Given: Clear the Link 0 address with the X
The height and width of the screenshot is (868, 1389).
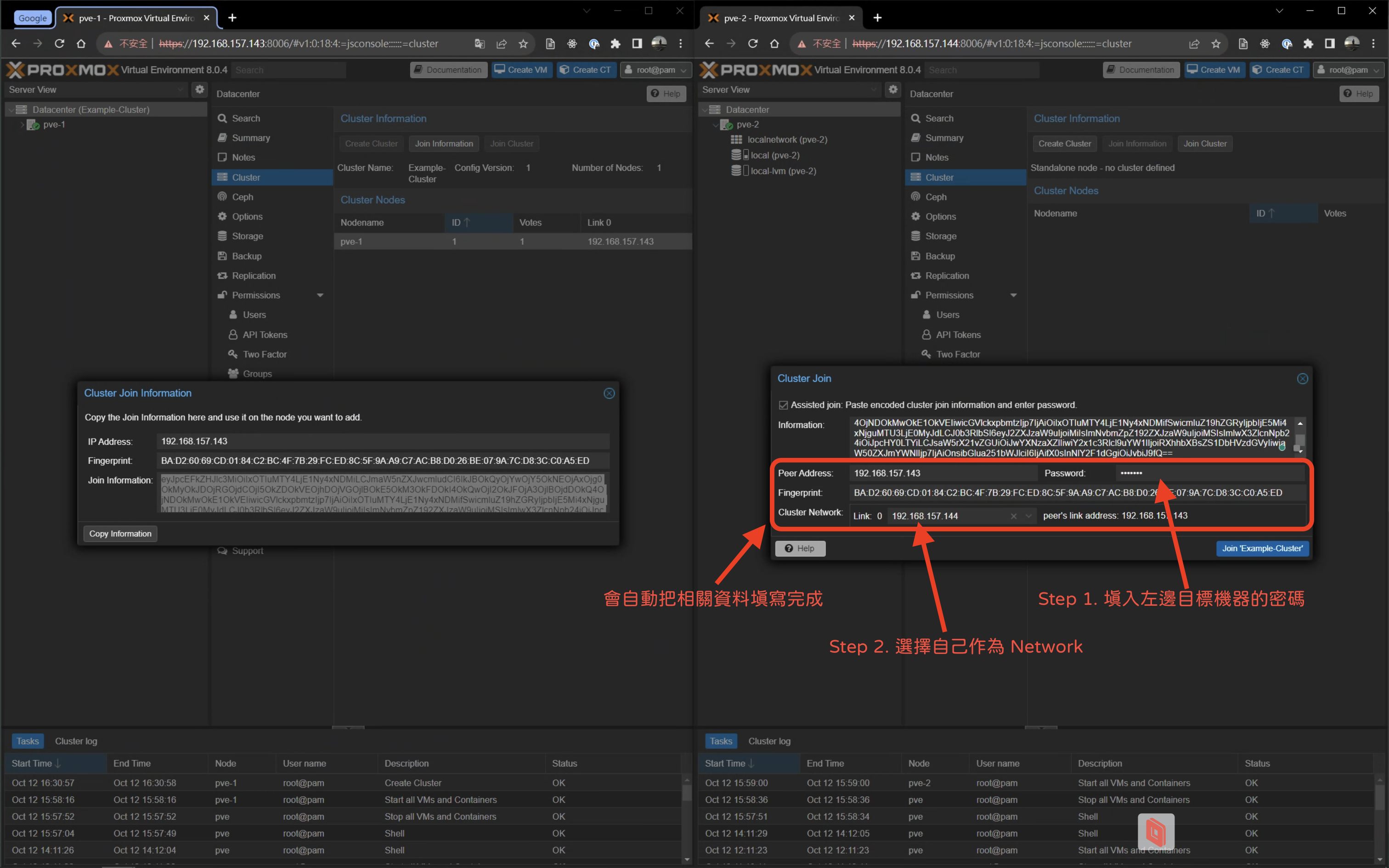Looking at the screenshot, I should (x=1014, y=516).
